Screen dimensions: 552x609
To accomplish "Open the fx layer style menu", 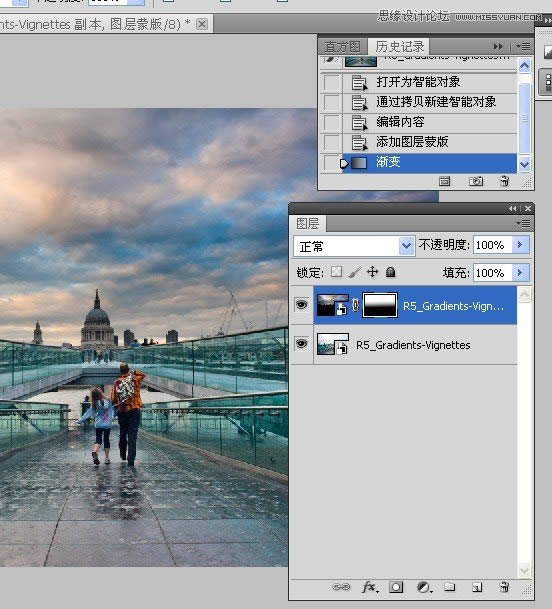I will tap(370, 587).
